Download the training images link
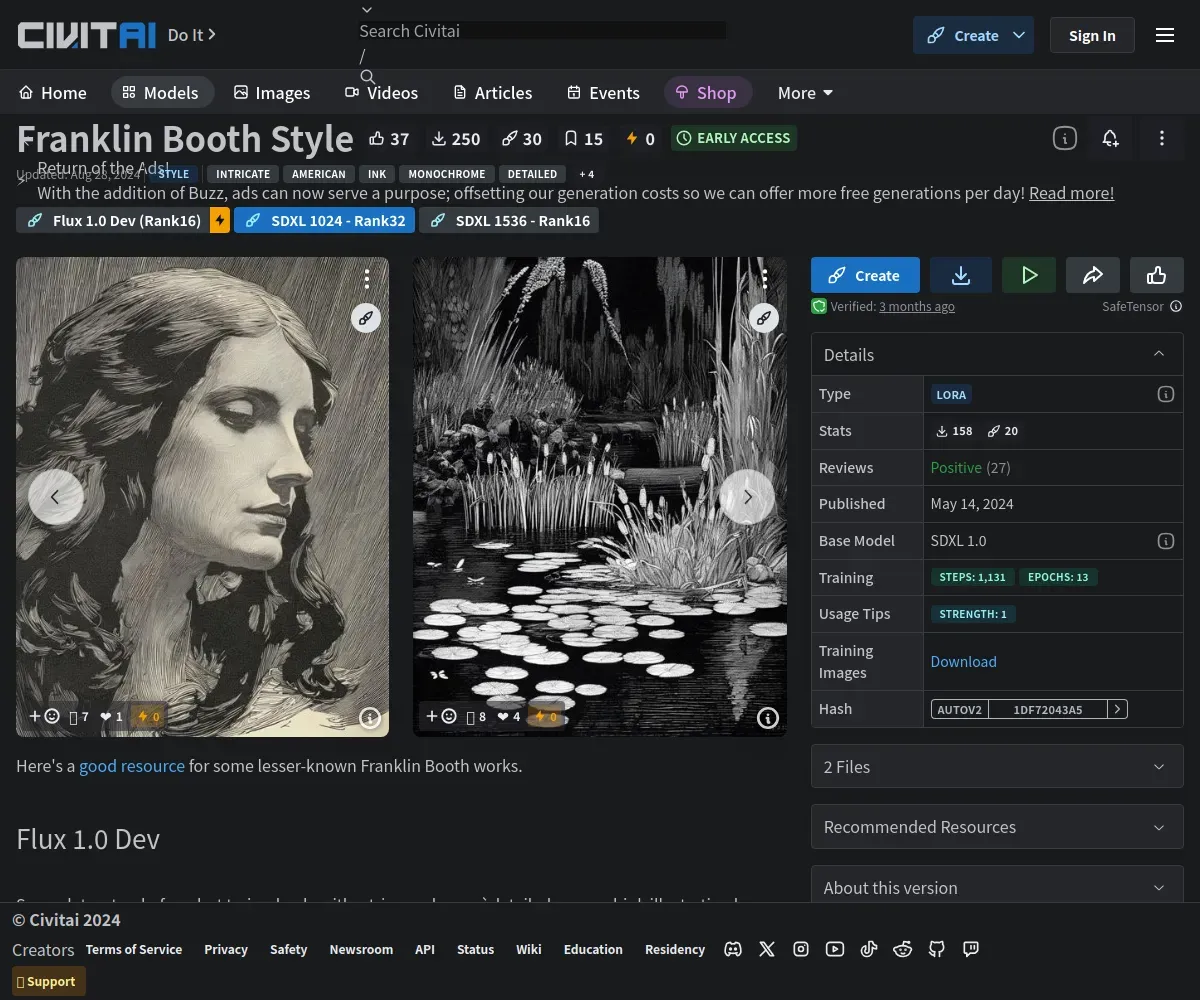 [963, 661]
